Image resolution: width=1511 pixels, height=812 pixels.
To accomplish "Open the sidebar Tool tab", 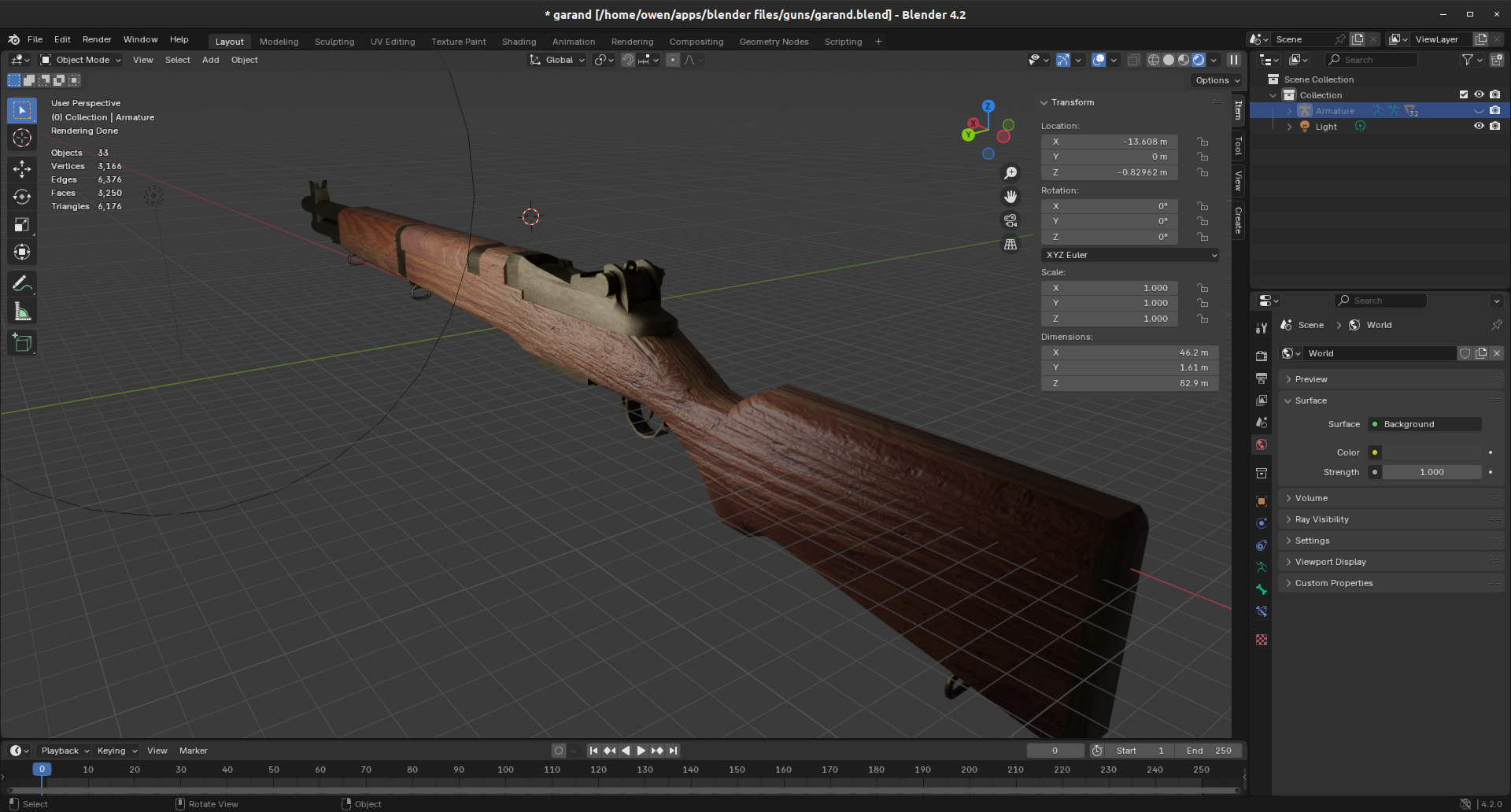I will tap(1238, 146).
